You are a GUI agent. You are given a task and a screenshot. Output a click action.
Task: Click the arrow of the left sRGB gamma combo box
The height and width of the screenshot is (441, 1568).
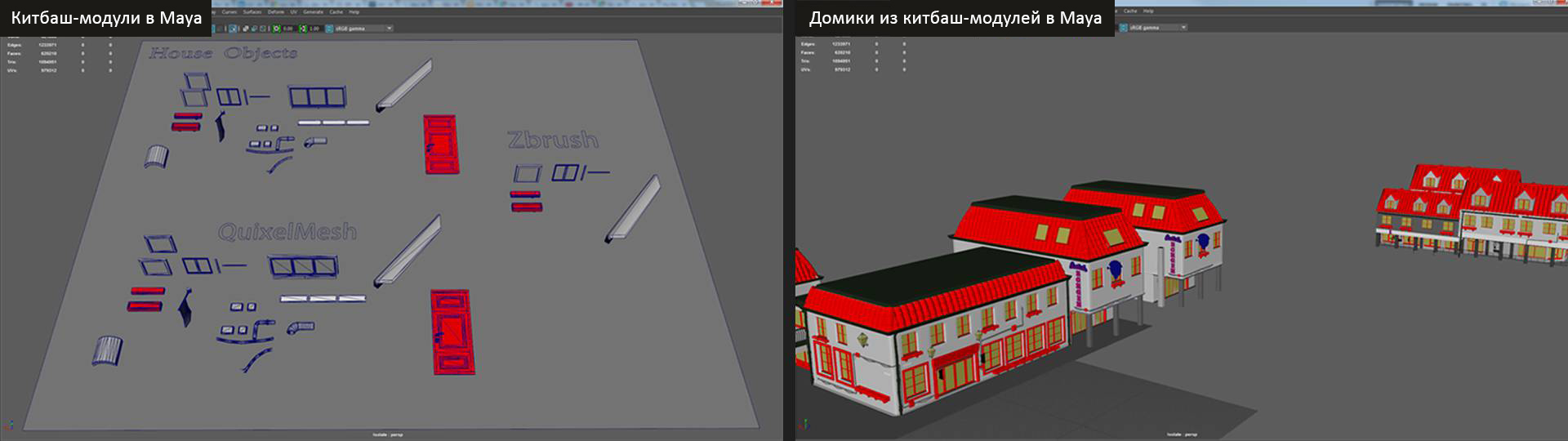[389, 29]
